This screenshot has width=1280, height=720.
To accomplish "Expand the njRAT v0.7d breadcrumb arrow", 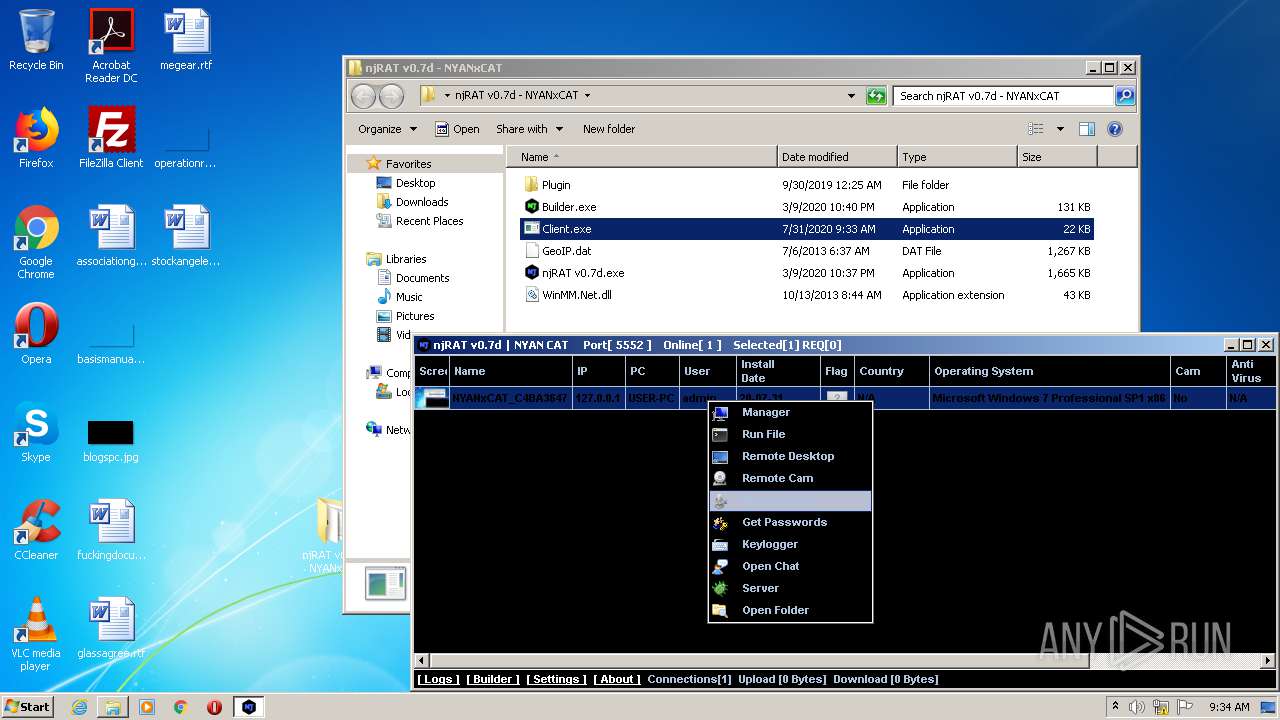I will tap(587, 96).
